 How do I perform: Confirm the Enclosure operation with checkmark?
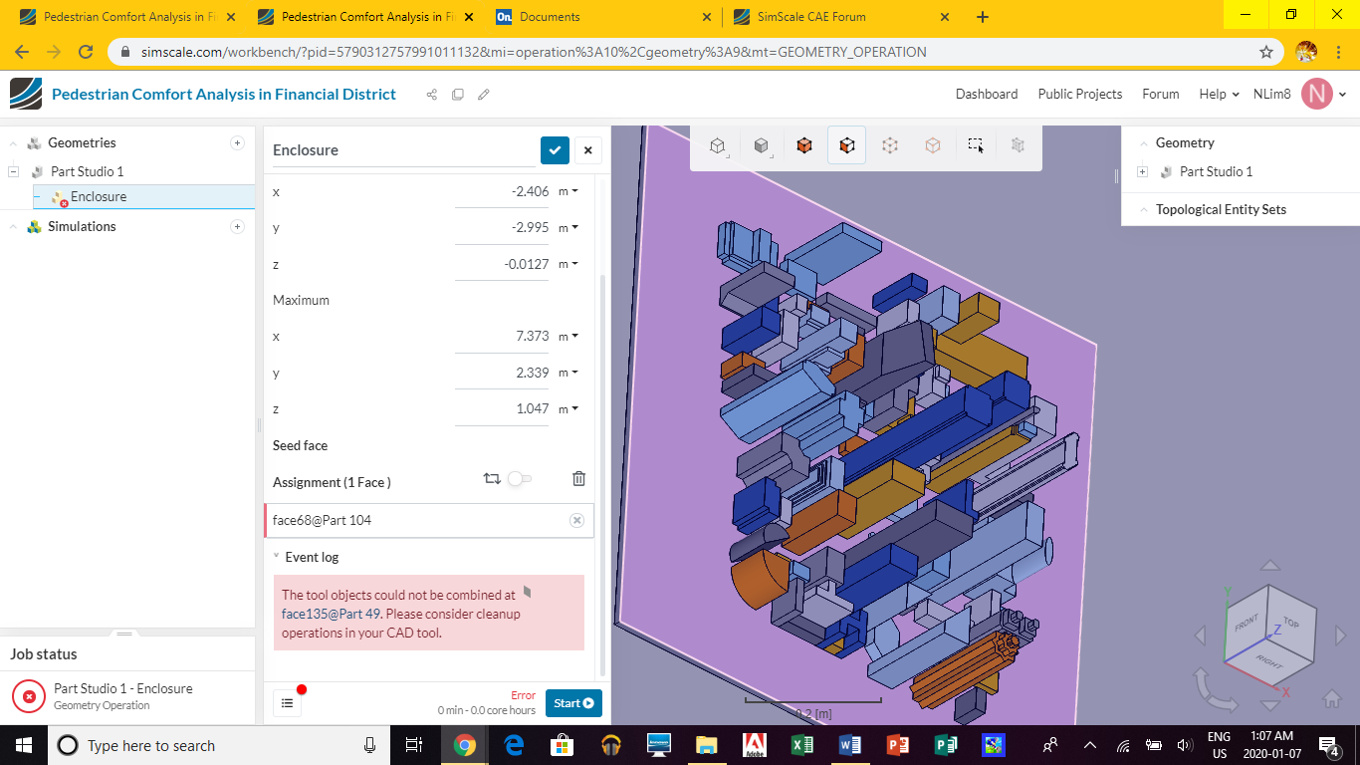click(555, 150)
